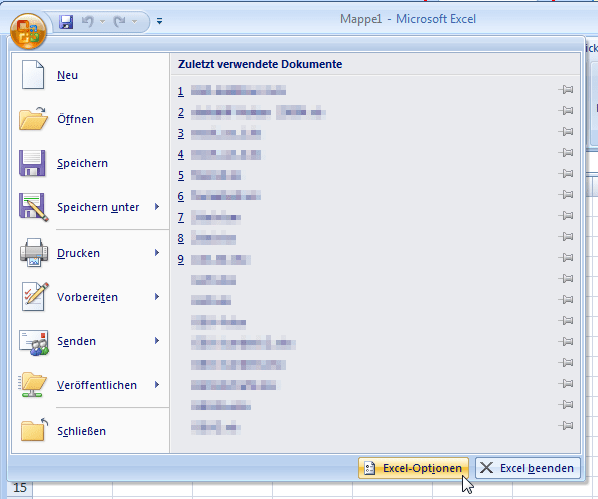Open the Redo history dropdown arrow

tap(134, 22)
